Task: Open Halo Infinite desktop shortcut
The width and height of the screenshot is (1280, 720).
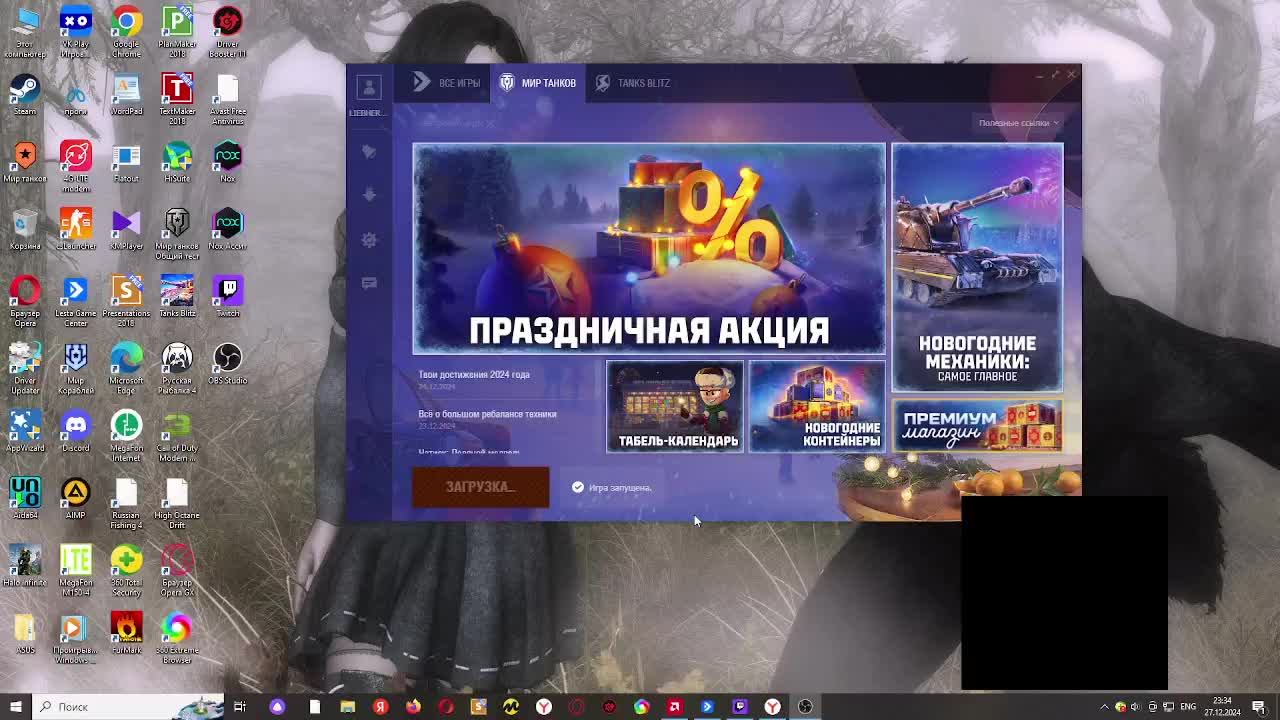Action: [x=25, y=564]
